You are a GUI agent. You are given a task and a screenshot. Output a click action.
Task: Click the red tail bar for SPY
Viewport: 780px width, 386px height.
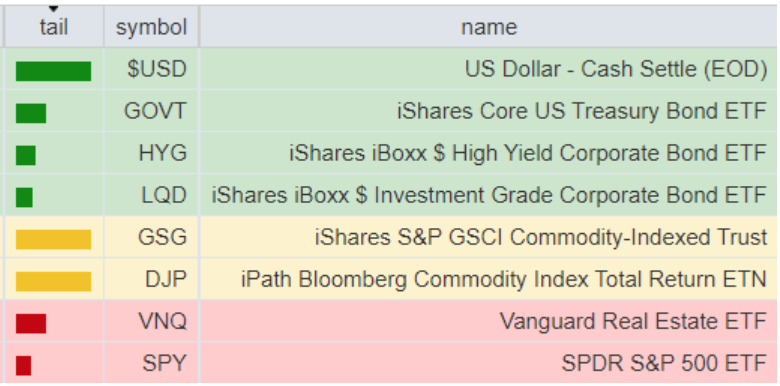point(23,366)
